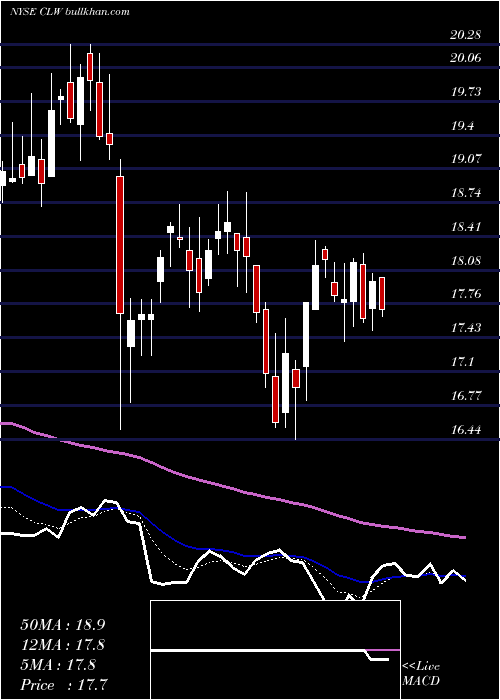Click the 19.07 price level label
500x700 pixels.
466,159
